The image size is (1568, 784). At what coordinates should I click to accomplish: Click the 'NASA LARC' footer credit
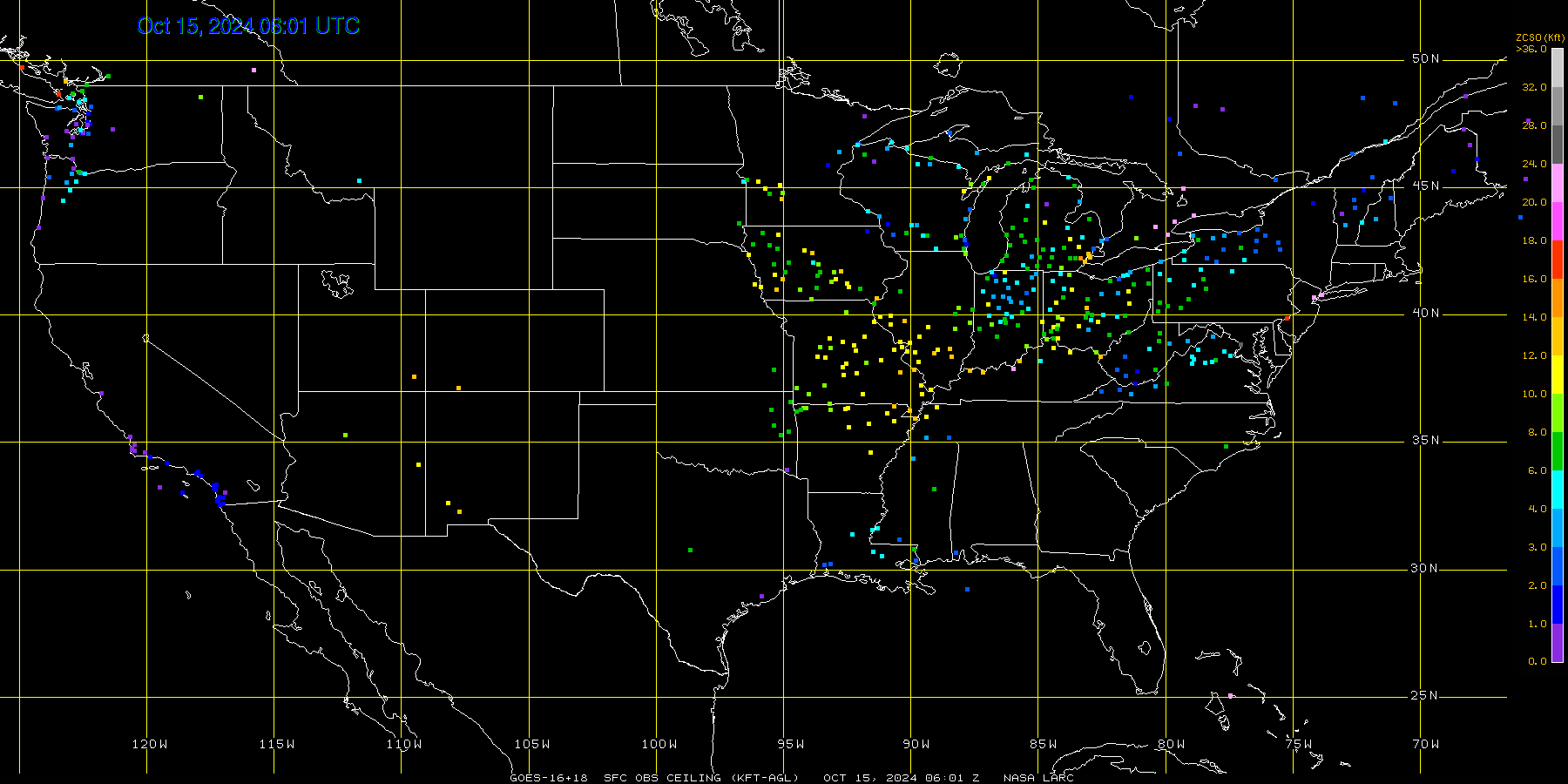pos(1038,778)
